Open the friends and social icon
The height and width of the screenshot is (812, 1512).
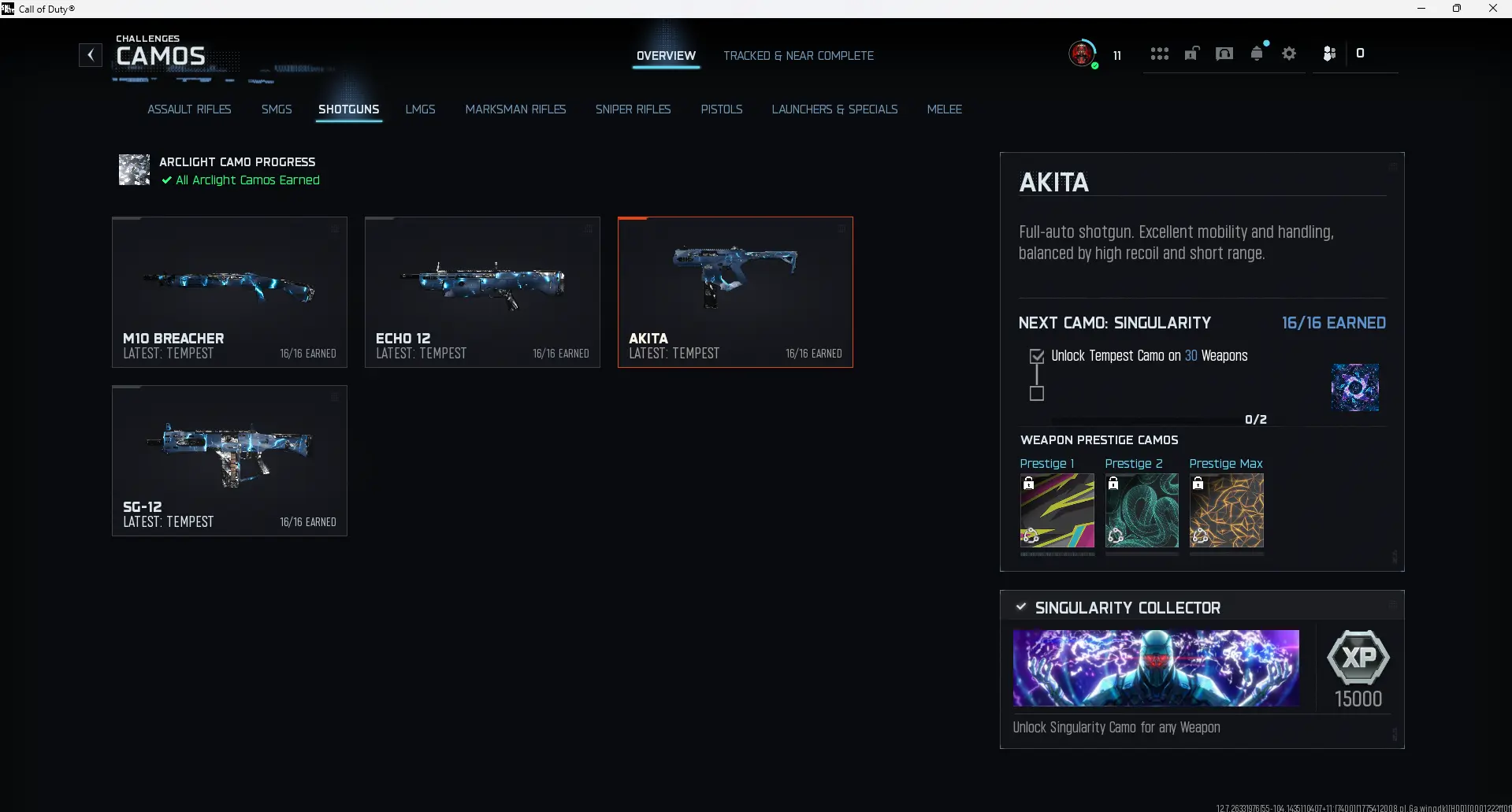pyautogui.click(x=1329, y=54)
